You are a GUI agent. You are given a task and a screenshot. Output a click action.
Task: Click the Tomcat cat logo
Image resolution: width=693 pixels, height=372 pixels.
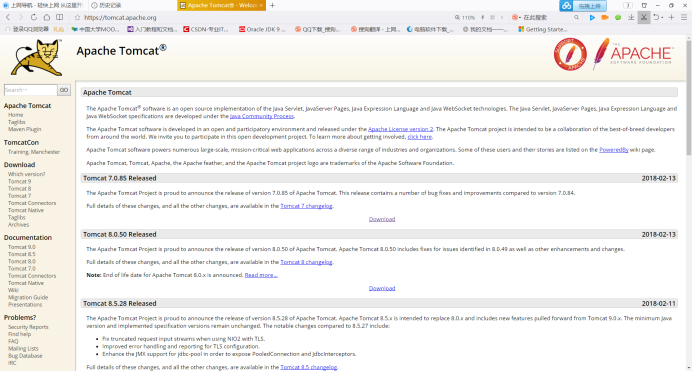pos(37,57)
